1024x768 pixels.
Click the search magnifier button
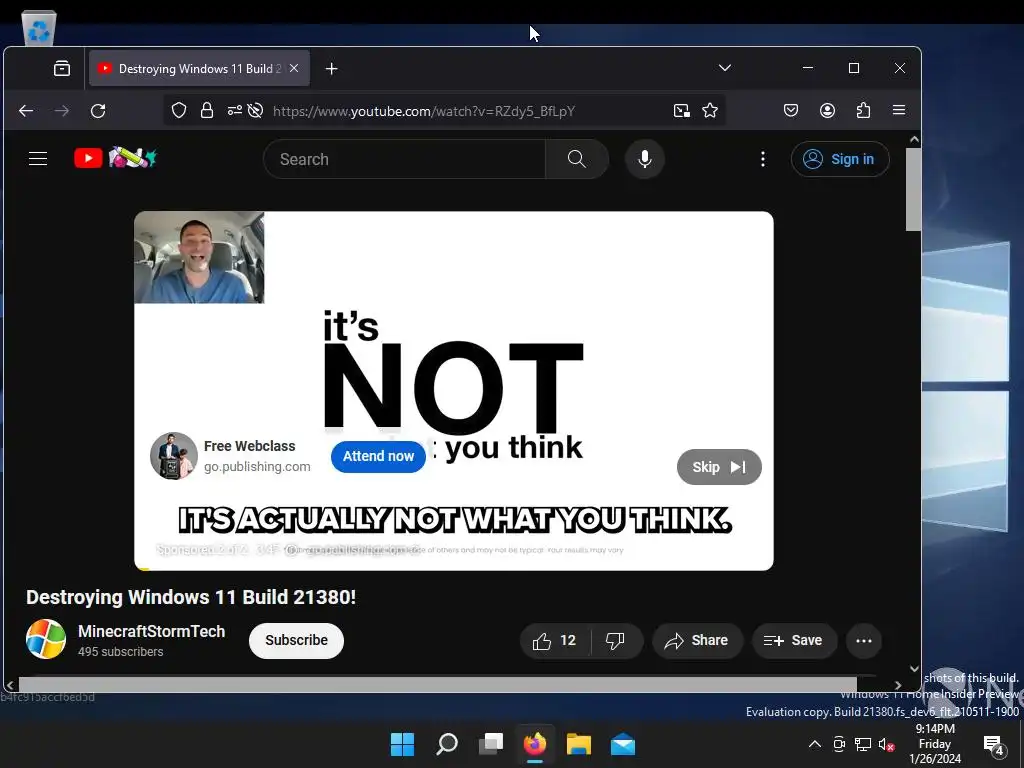(x=577, y=159)
